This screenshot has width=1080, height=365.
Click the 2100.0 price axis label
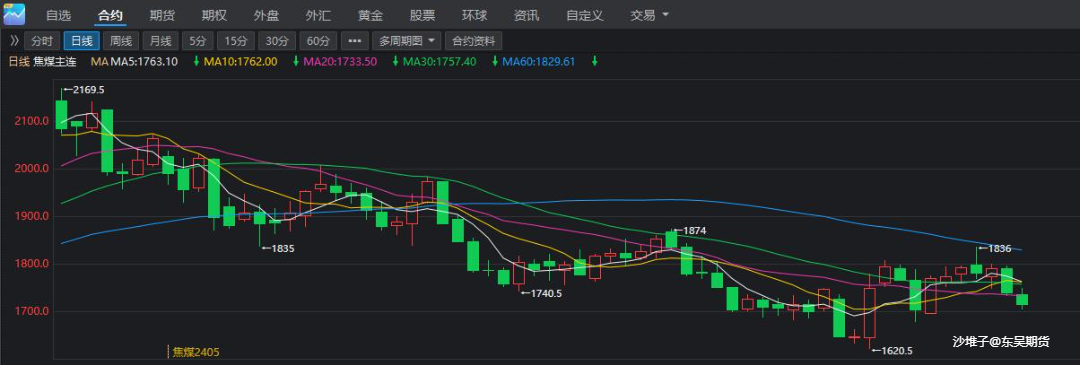point(31,121)
